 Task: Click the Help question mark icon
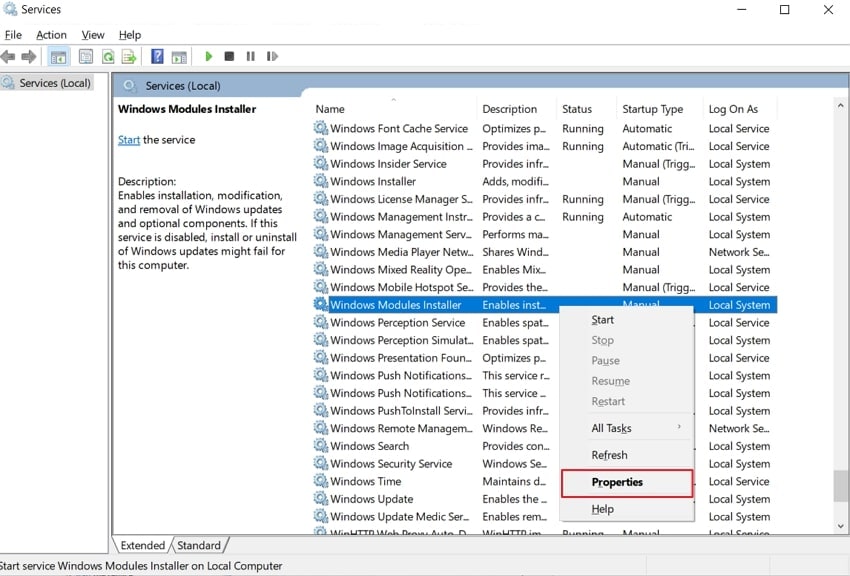coord(156,56)
